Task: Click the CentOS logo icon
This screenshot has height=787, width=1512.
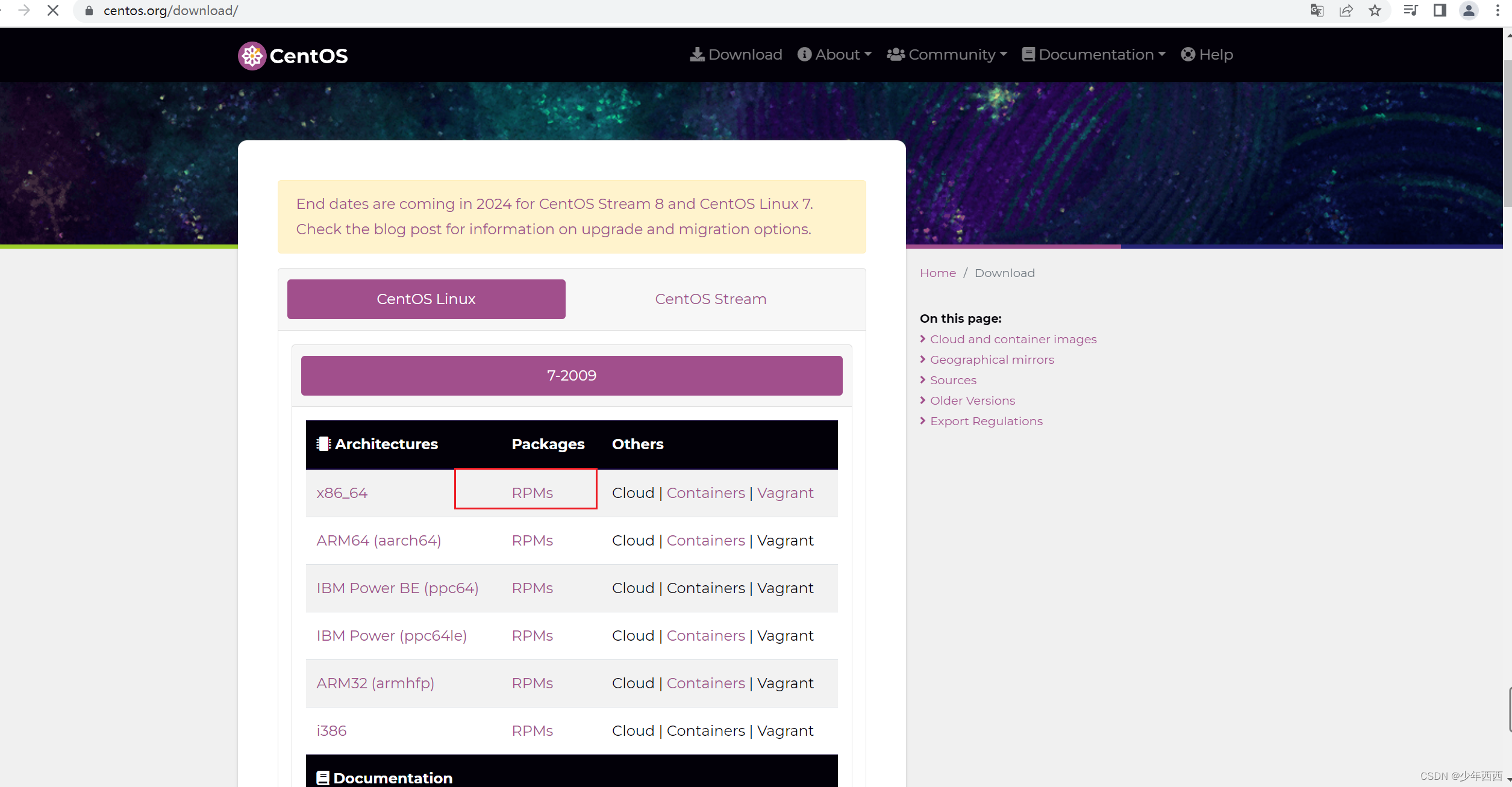Action: pos(252,55)
